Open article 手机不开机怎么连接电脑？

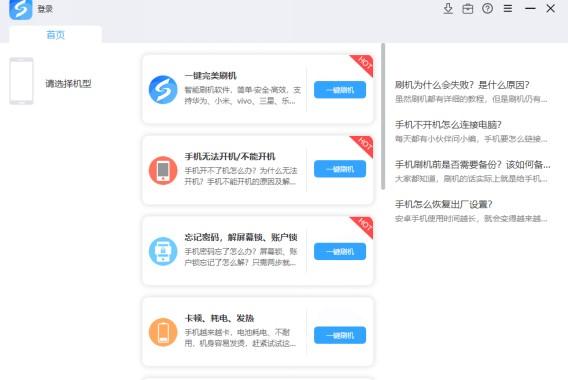448,125
